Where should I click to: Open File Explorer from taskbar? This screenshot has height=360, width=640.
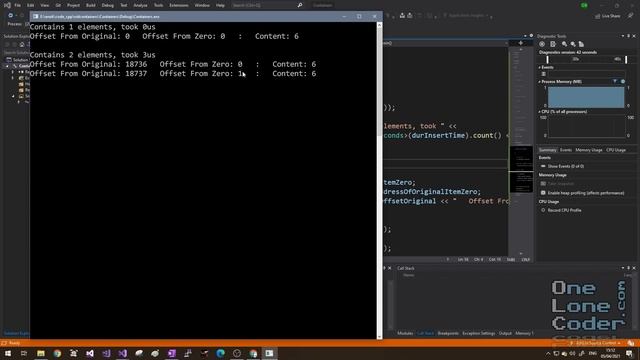tap(41, 353)
